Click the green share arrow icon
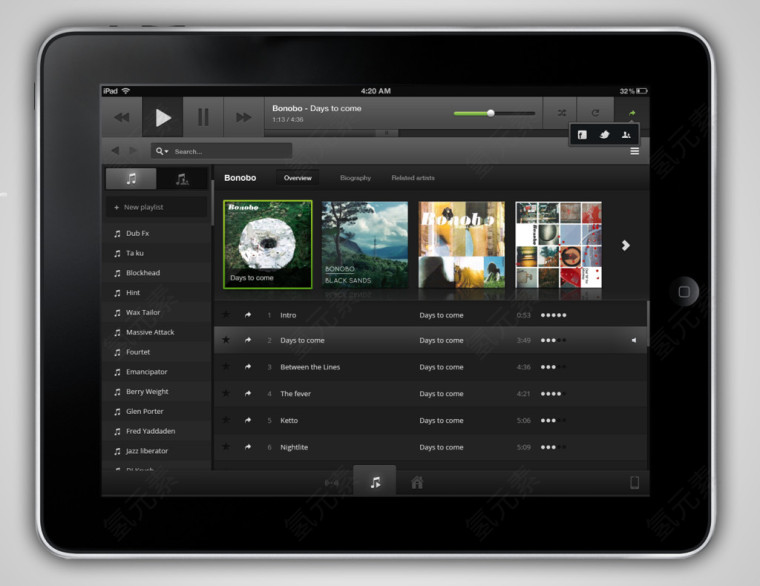 [x=632, y=113]
